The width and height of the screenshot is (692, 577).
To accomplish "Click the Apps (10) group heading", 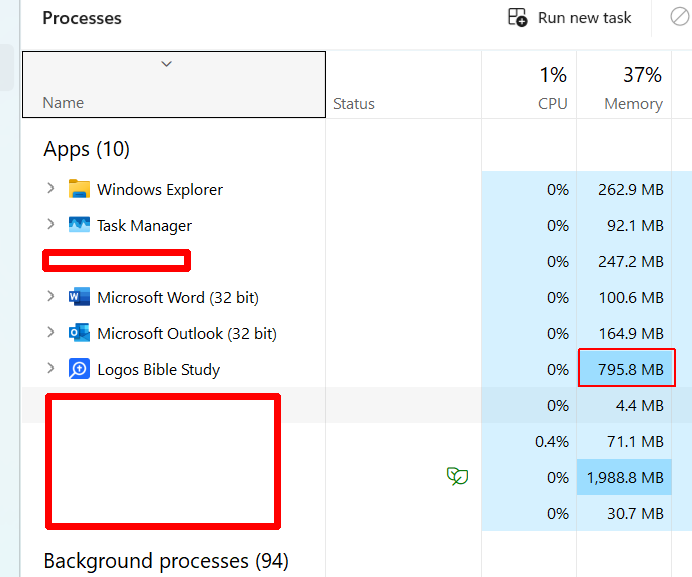I will pyautogui.click(x=86, y=149).
